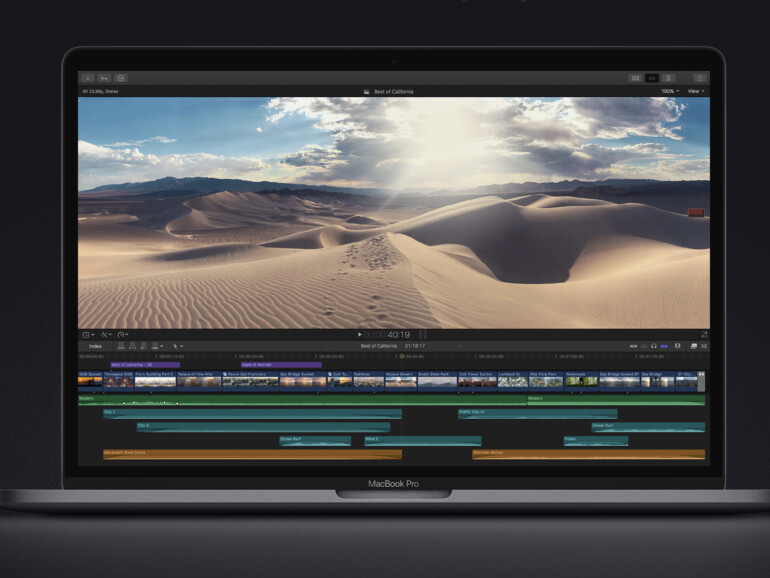Toggle video and audio skimming
770x578 pixels.
633,346
